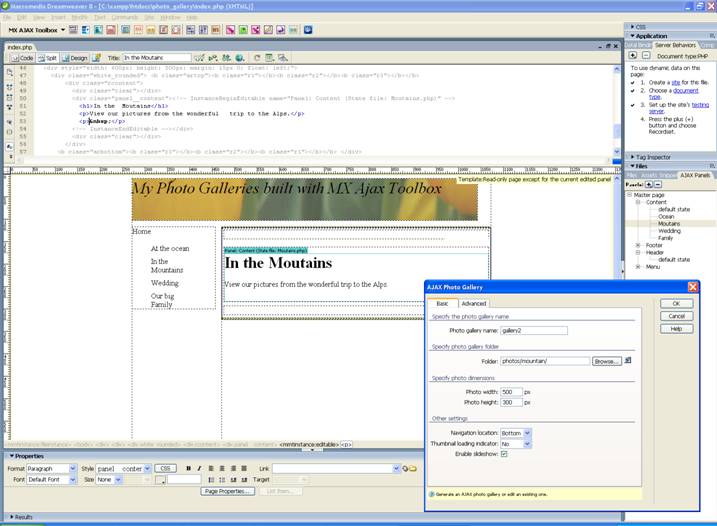The height and width of the screenshot is (526, 717).
Task: Remove a panel with the AJAX Panels minus icon
Action: [x=658, y=184]
